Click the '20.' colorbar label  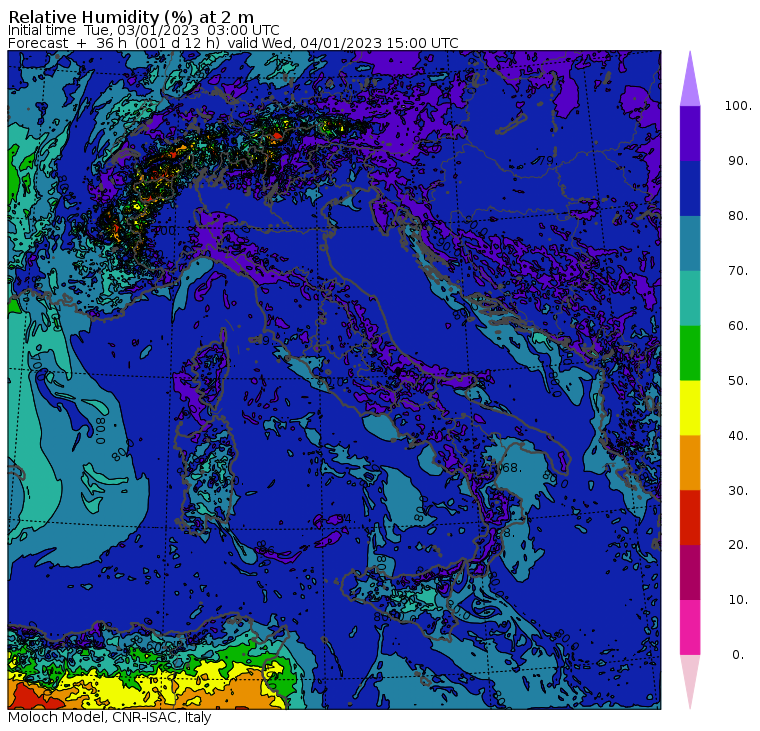coord(738,545)
